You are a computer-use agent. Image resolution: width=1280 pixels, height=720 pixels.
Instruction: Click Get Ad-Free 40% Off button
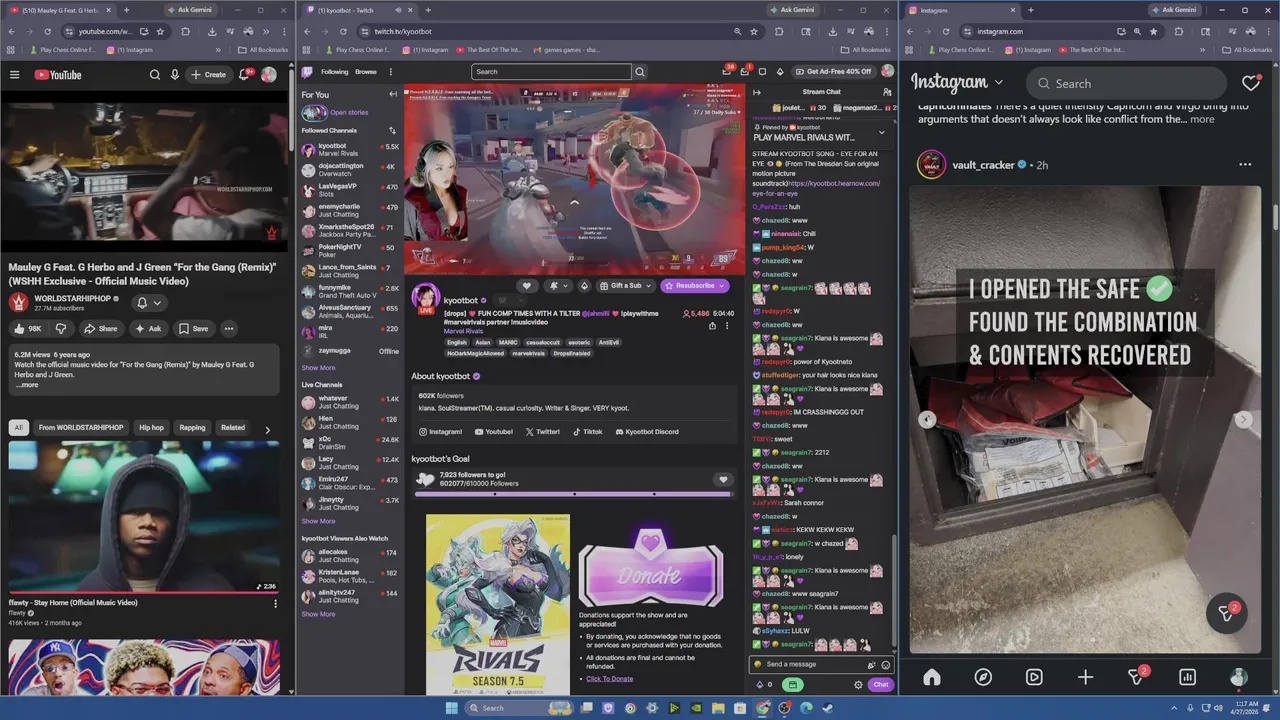coord(833,72)
